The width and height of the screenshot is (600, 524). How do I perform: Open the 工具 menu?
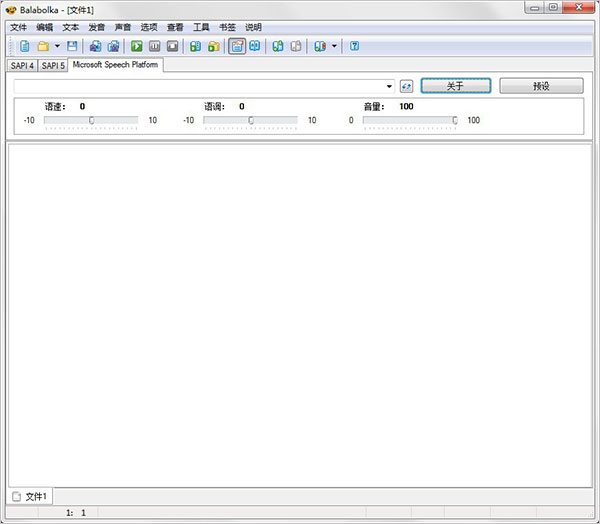click(201, 28)
